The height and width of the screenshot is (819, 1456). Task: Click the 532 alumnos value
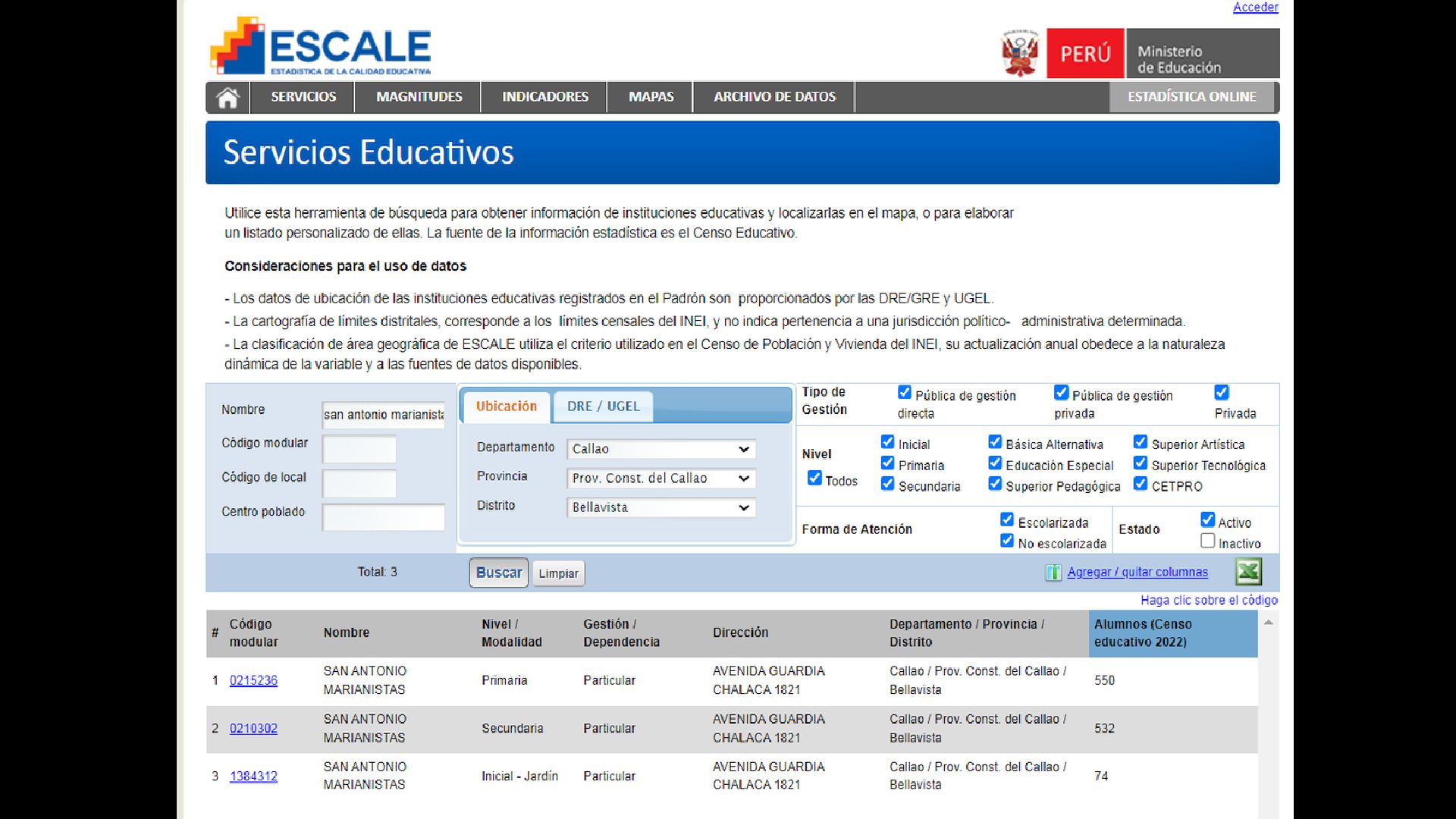1104,728
